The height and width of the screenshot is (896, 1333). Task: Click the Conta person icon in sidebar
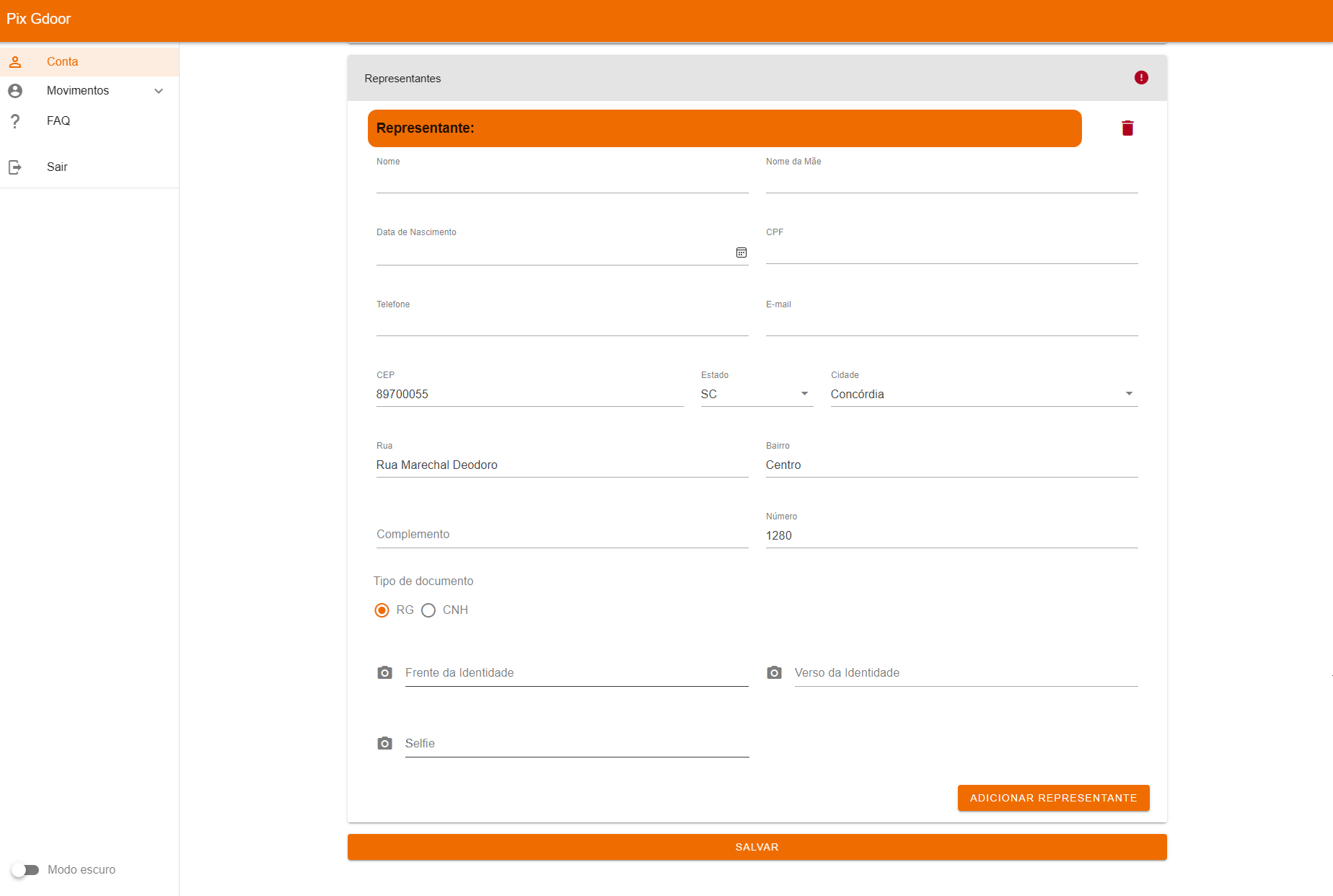pyautogui.click(x=15, y=62)
